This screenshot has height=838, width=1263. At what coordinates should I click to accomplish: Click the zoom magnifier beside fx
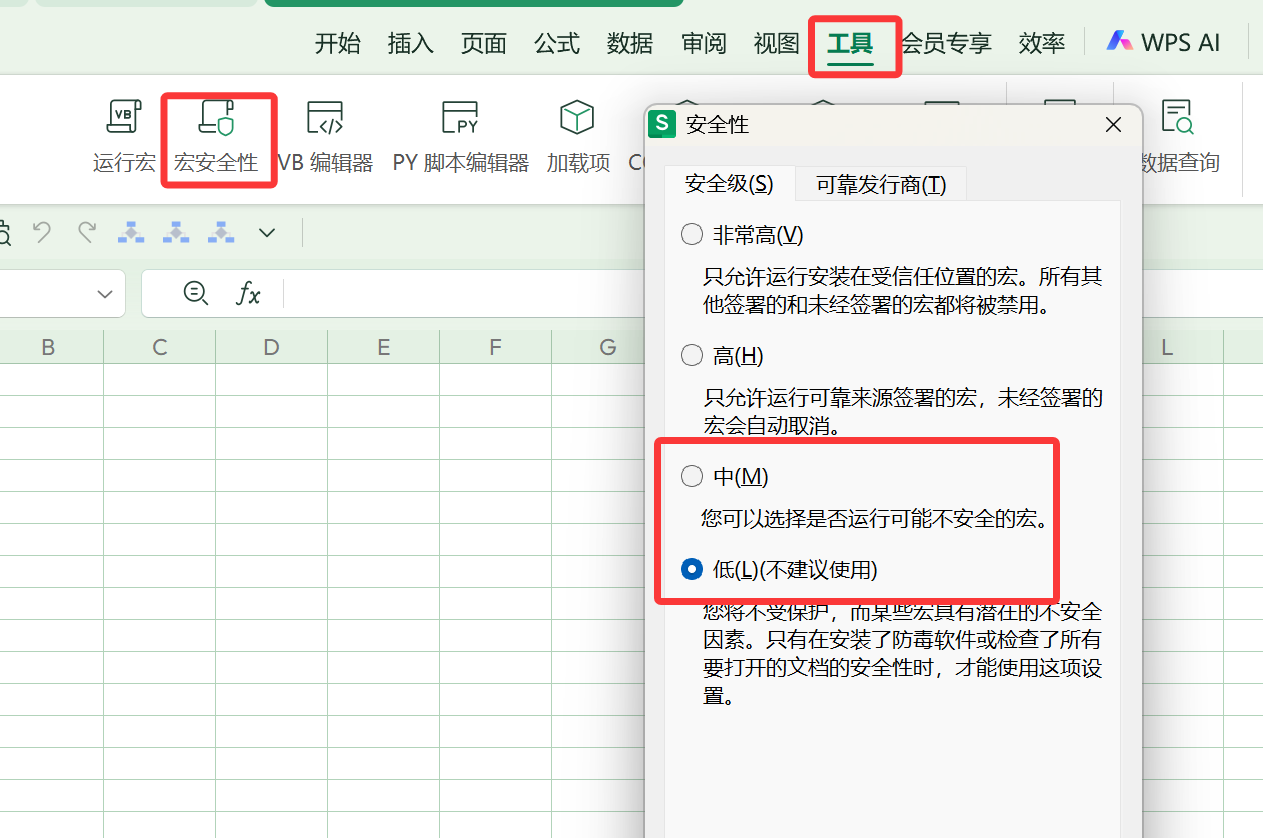196,293
